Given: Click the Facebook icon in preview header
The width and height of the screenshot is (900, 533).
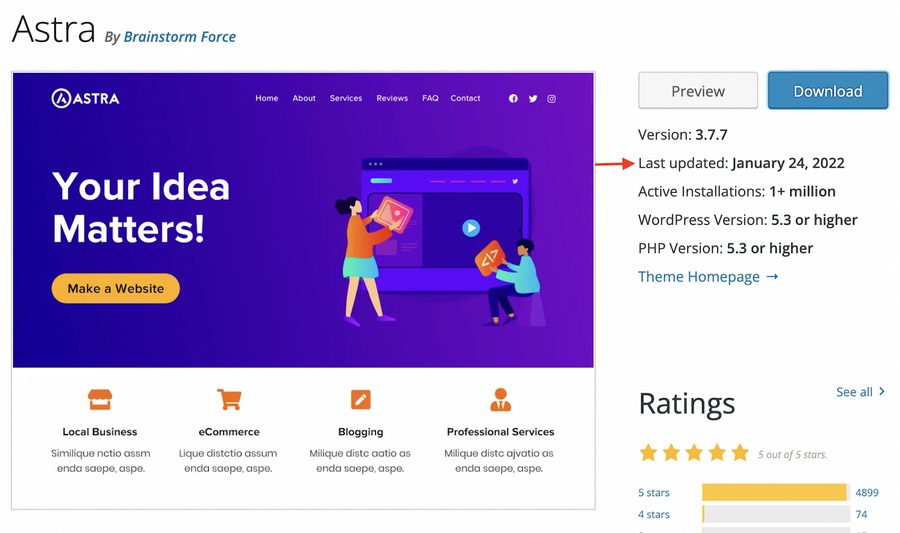Looking at the screenshot, I should [x=513, y=99].
